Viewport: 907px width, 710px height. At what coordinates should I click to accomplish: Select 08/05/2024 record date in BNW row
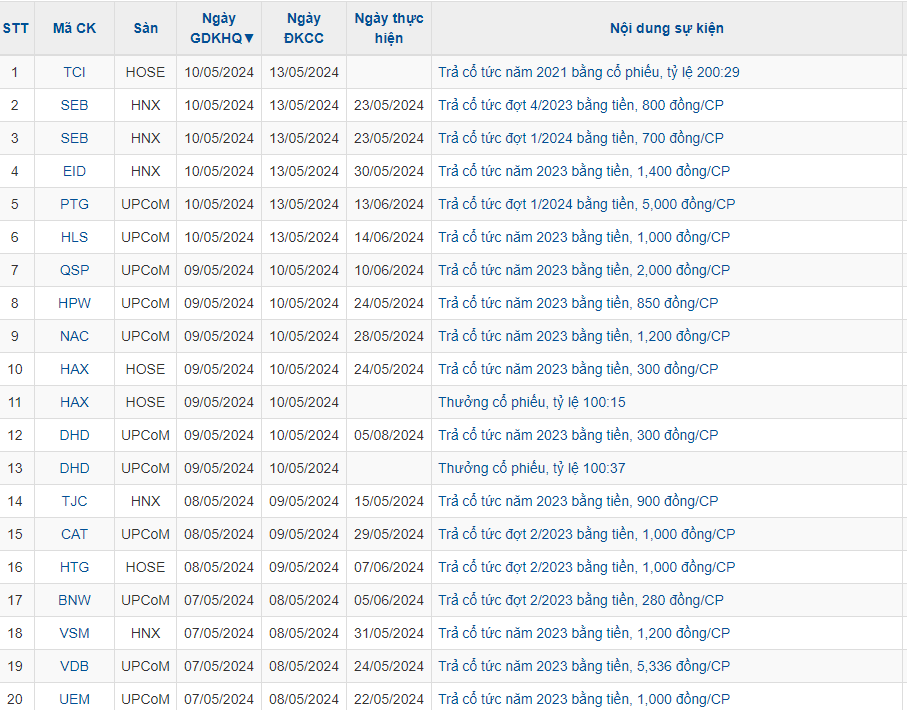(x=304, y=600)
